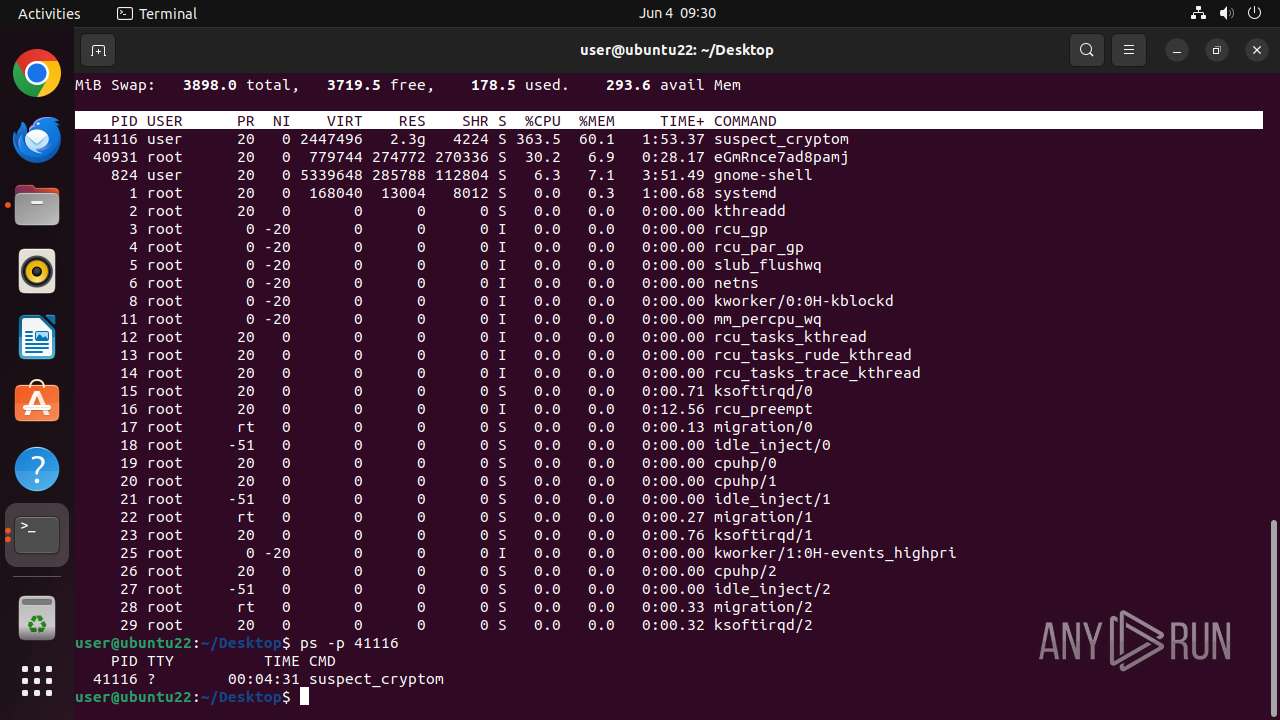Click the rcu_tasks_trace_kthread entry
This screenshot has width=1280, height=720.
(817, 373)
